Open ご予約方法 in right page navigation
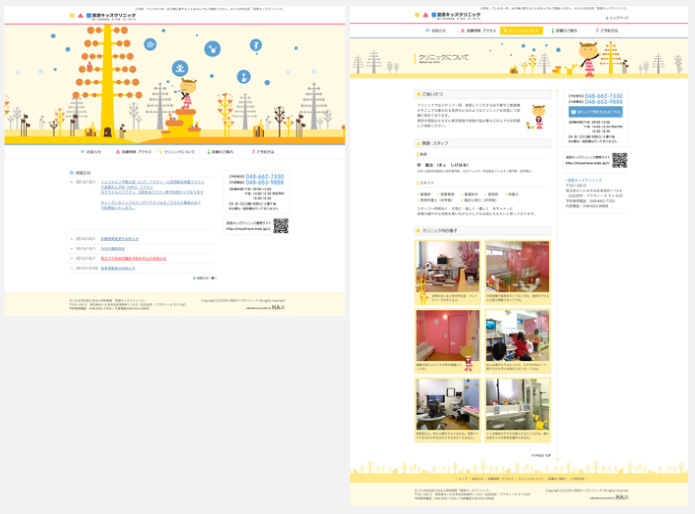 (607, 31)
